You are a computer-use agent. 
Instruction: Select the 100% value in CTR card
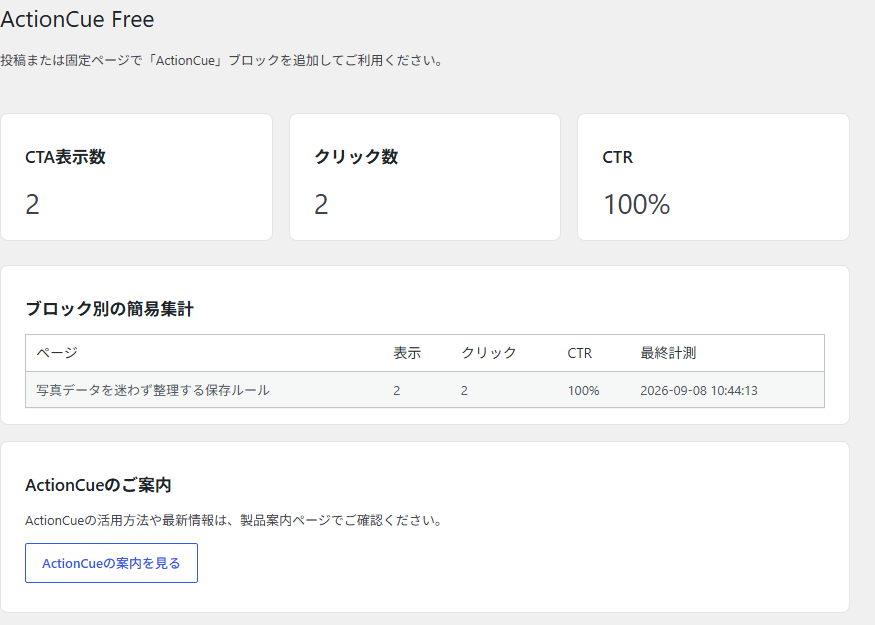637,204
